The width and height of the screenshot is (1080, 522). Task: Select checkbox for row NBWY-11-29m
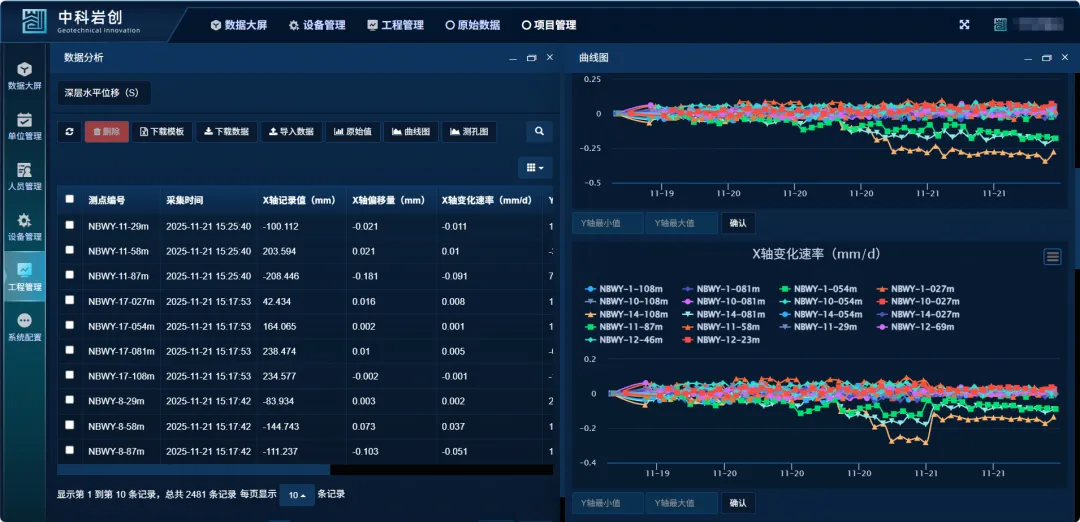(69, 225)
